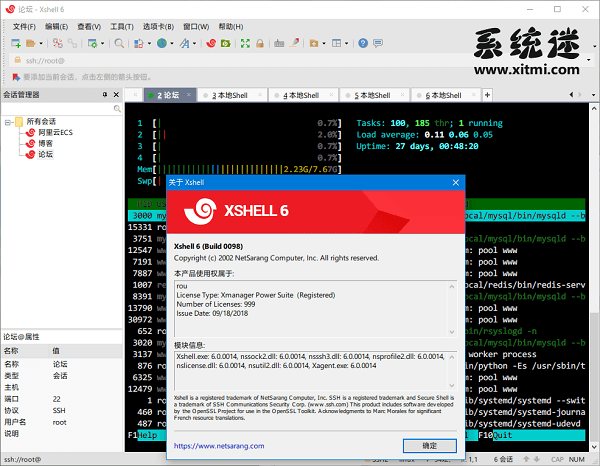
Task: Open the 选项卡(B) menu
Action: click(158, 26)
